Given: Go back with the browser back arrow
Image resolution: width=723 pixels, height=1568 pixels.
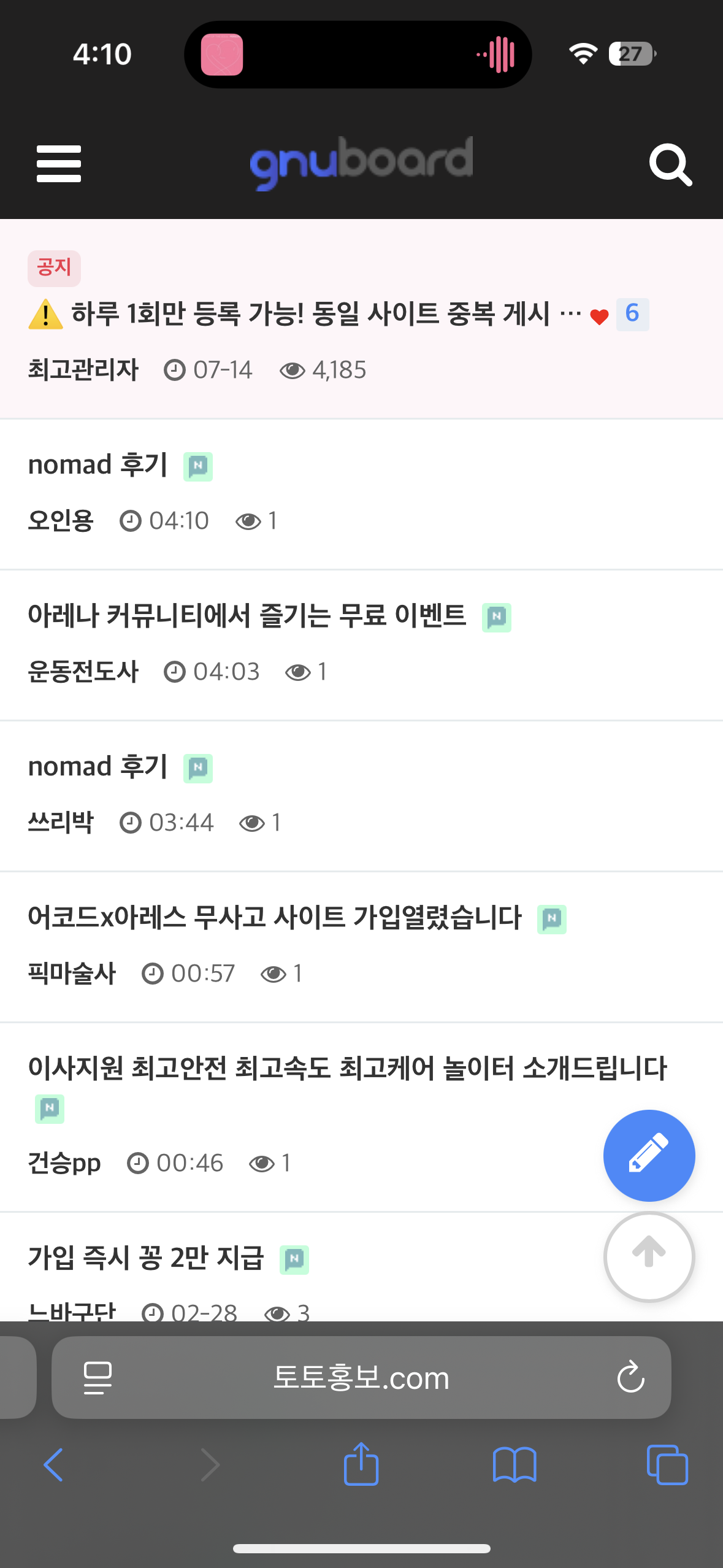Looking at the screenshot, I should (54, 1465).
